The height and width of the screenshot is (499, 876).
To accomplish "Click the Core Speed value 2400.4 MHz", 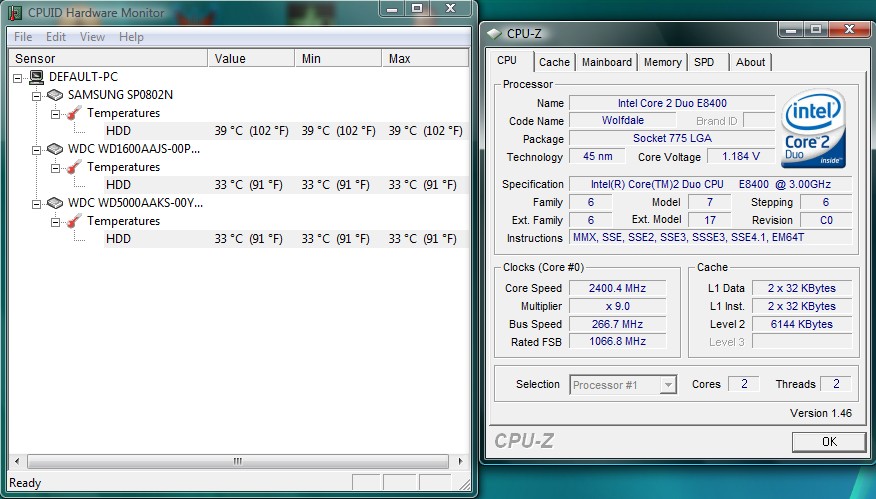I will pos(617,288).
